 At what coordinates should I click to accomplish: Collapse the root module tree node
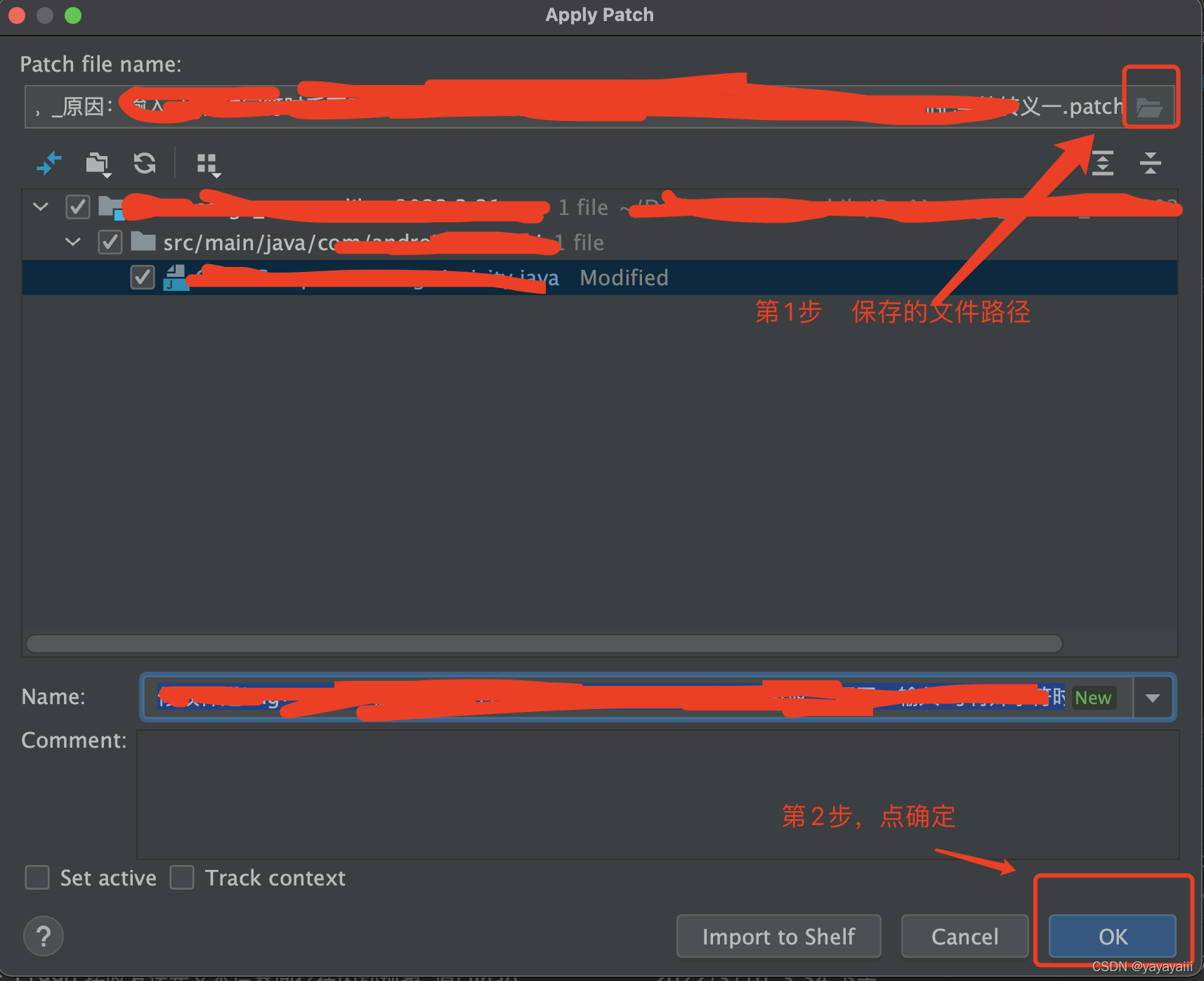point(41,207)
